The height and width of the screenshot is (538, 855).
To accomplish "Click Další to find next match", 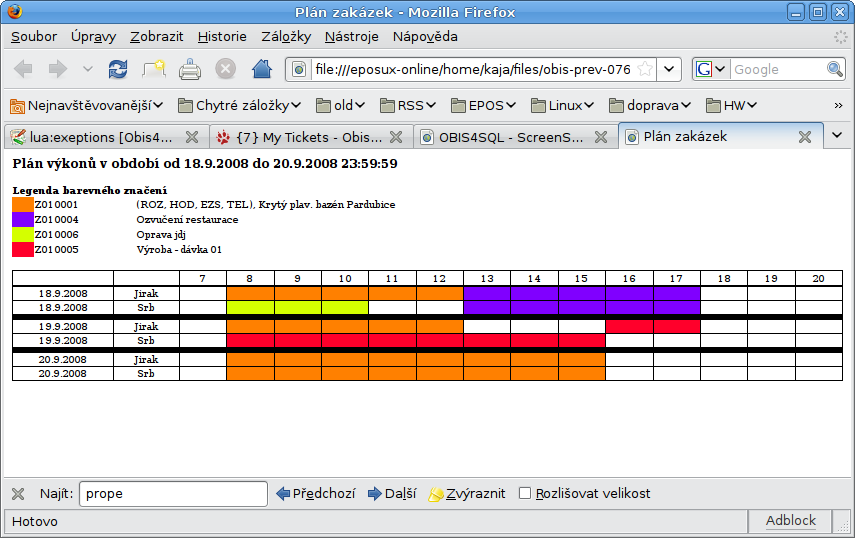I will coord(391,494).
